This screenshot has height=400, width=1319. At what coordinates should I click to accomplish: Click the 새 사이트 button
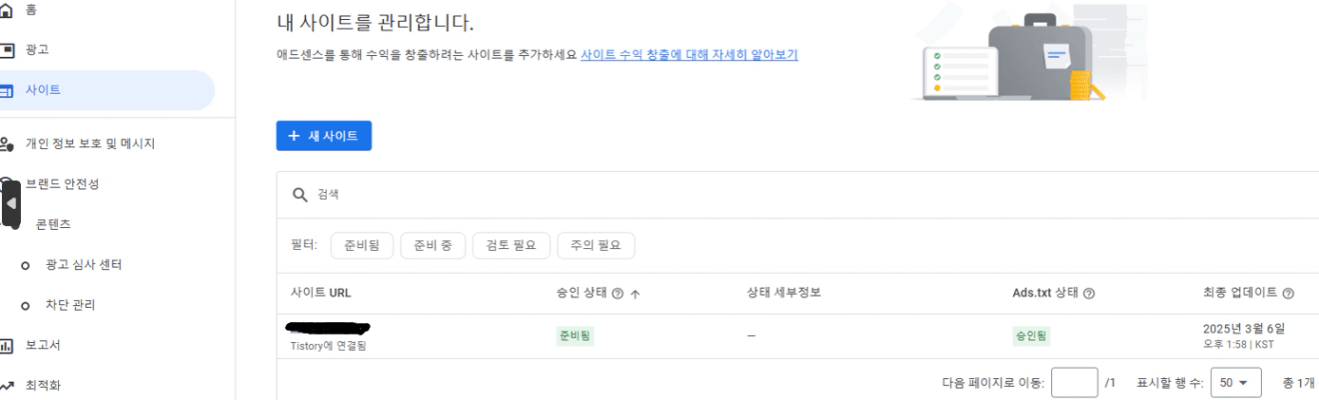tap(323, 136)
